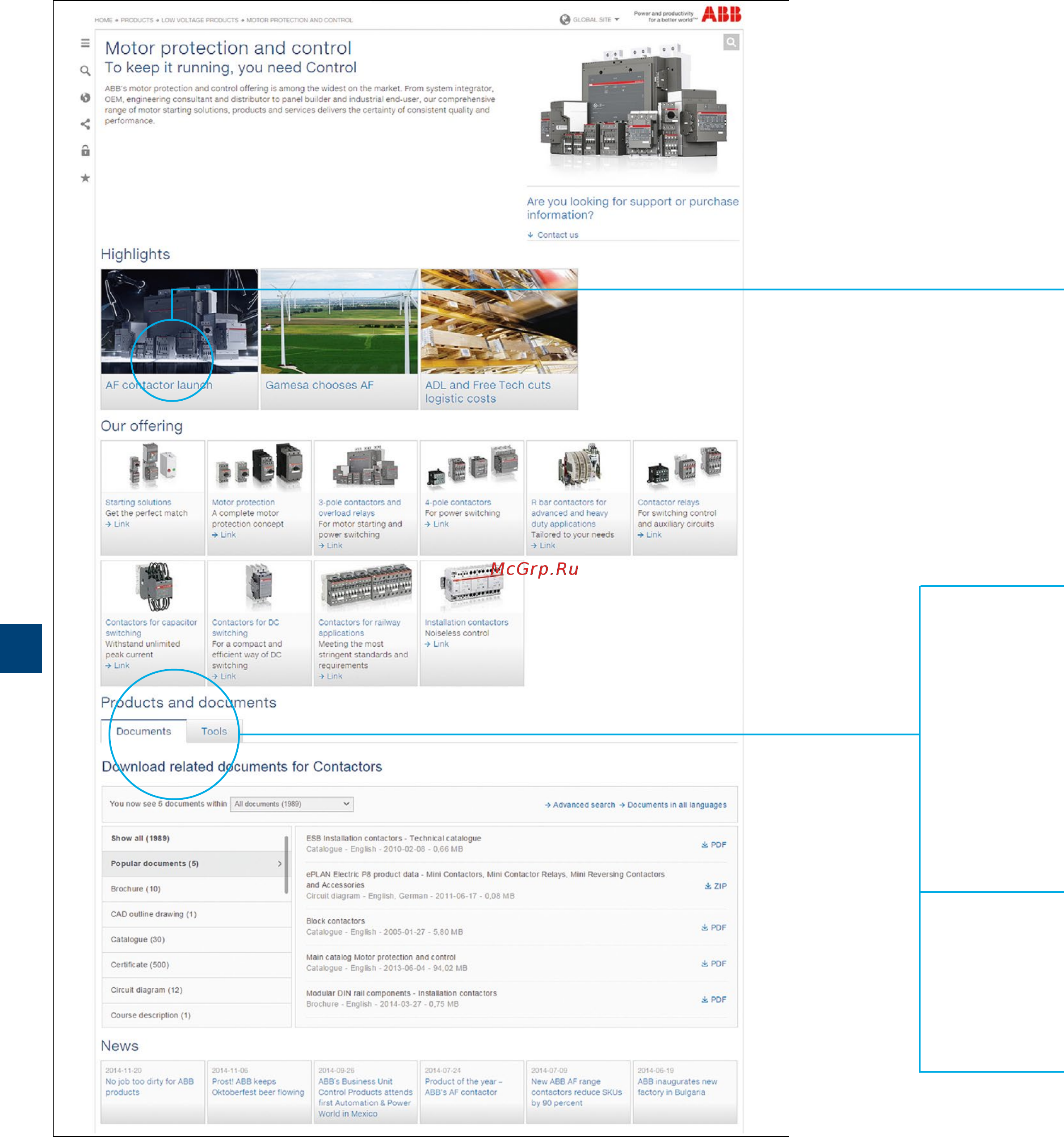Click the padlock icon in left sidebar
The image size is (1064, 1137).
tap(85, 151)
